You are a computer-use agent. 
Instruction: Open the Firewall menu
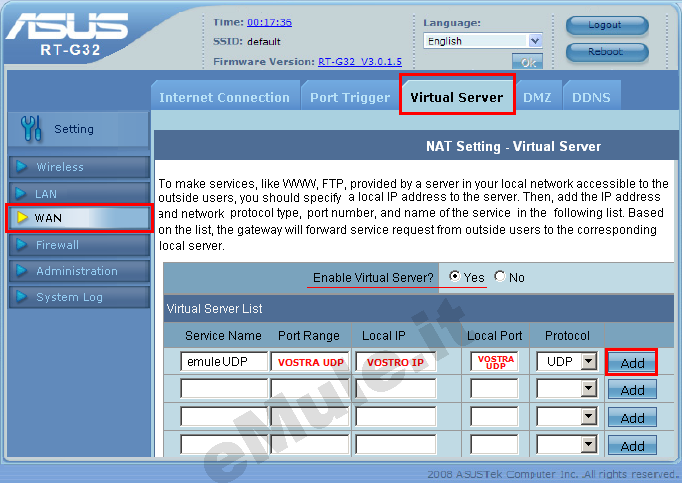tap(79, 245)
